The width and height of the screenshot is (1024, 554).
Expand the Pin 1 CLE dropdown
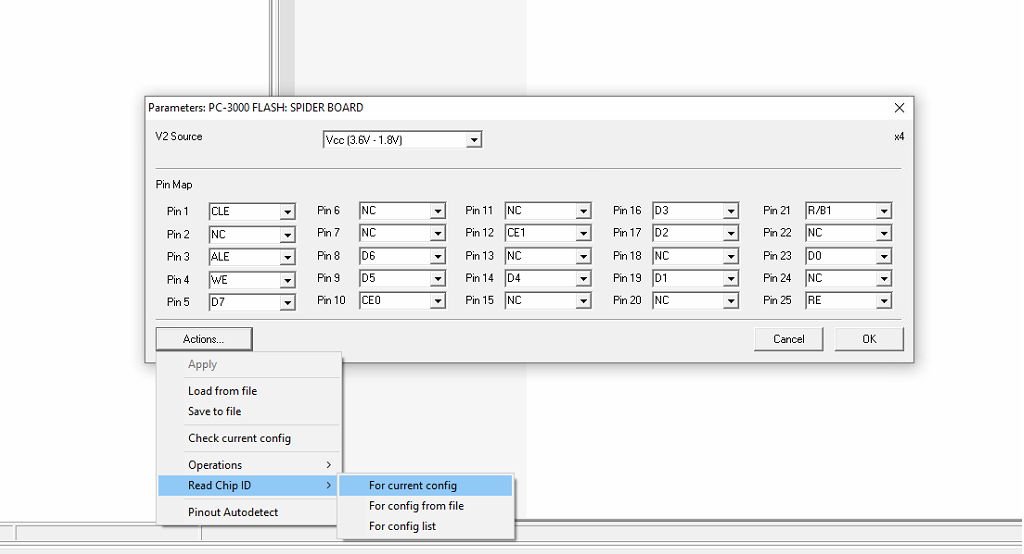287,212
